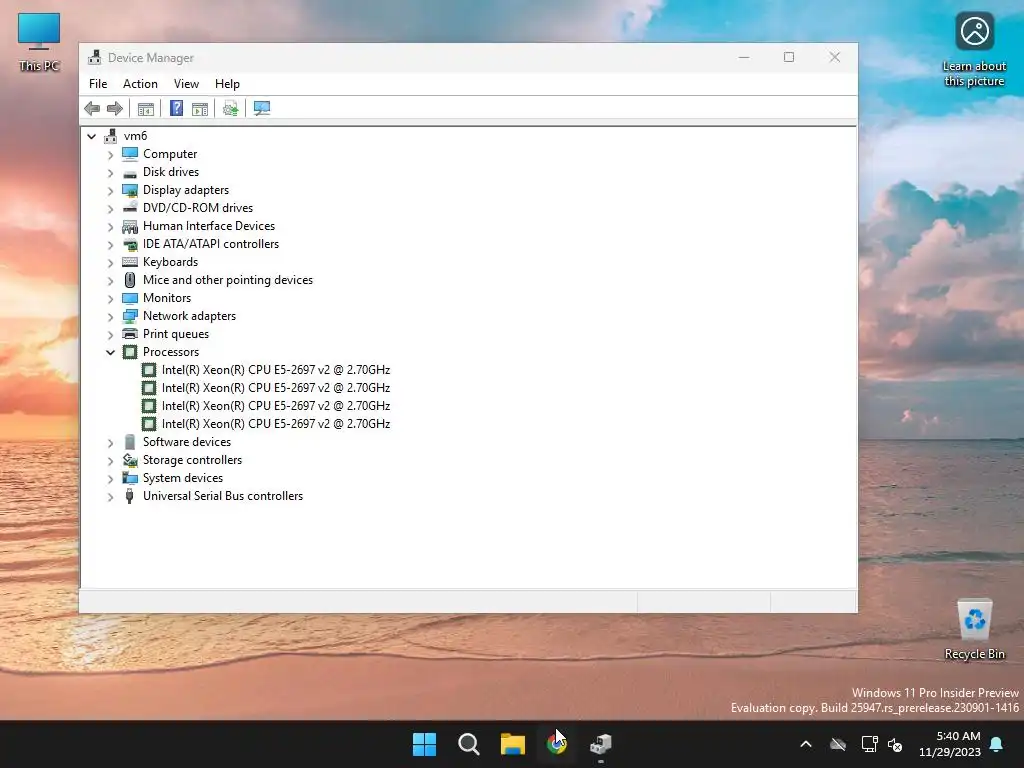Expand the System devices category
1024x768 pixels.
[110, 479]
